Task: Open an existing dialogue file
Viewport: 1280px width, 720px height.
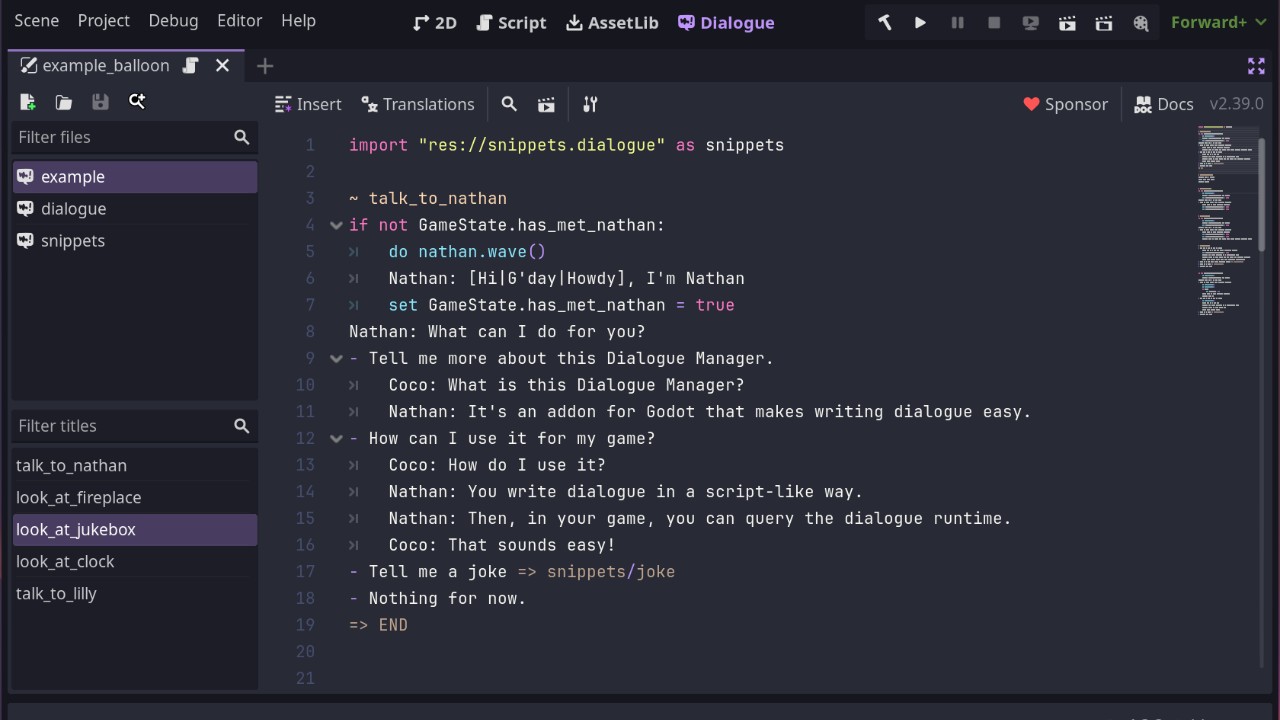Action: point(63,101)
